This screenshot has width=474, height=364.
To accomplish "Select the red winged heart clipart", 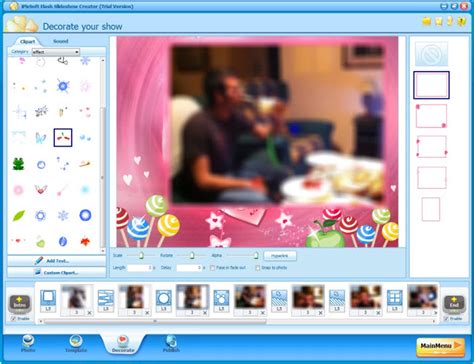I will click(41, 190).
